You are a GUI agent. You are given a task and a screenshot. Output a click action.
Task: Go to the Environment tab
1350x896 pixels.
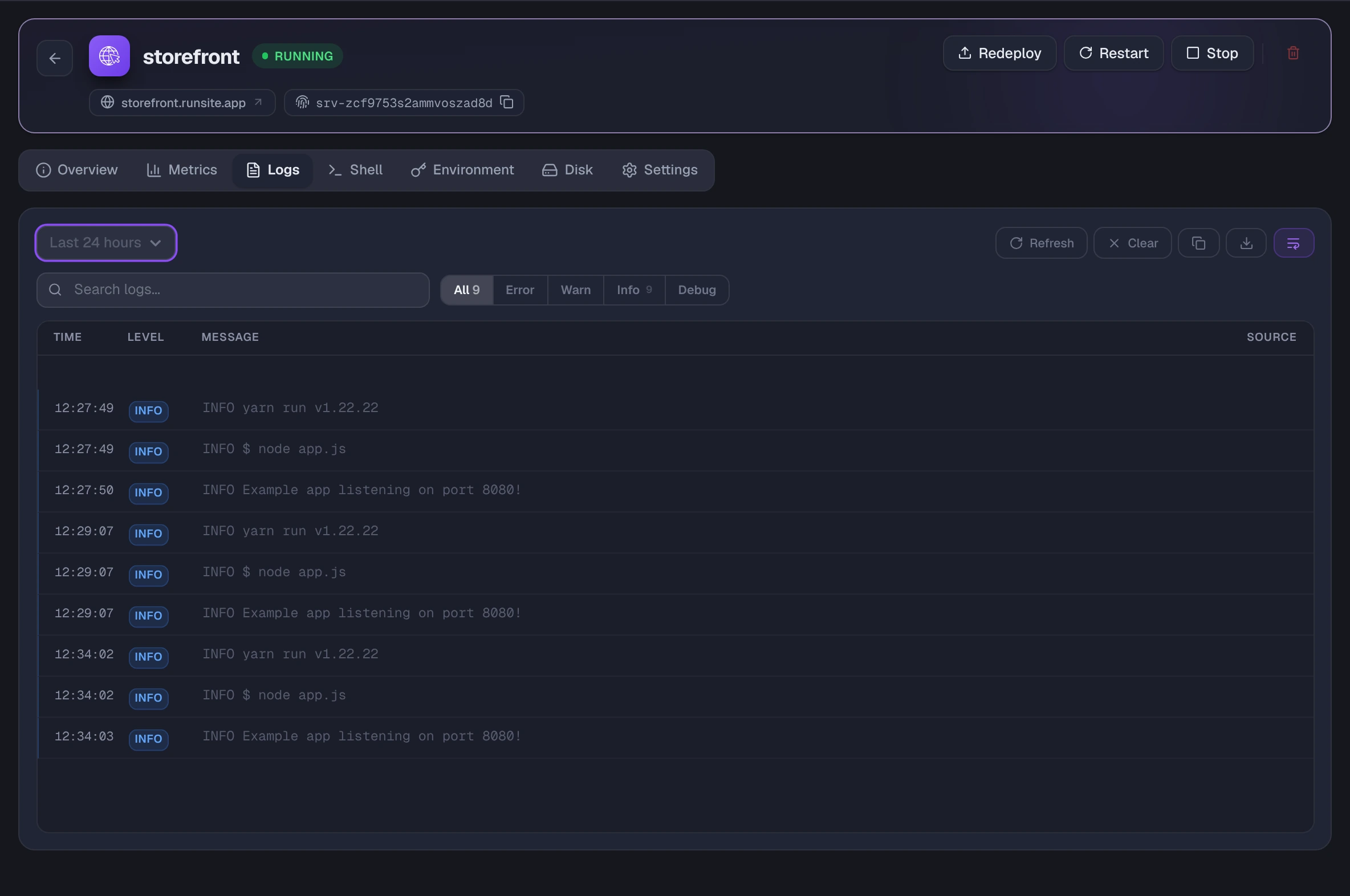click(462, 170)
